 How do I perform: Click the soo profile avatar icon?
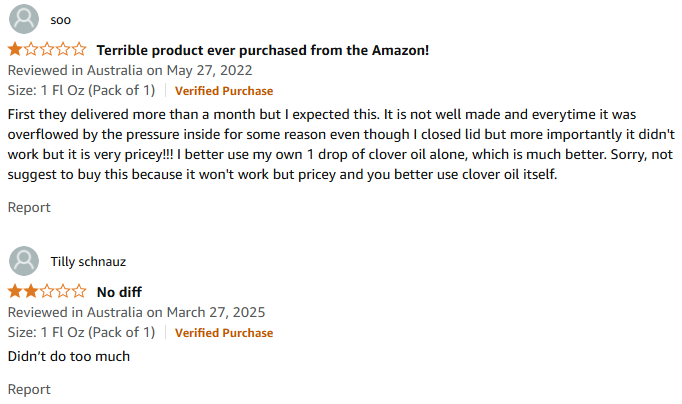(x=24, y=19)
